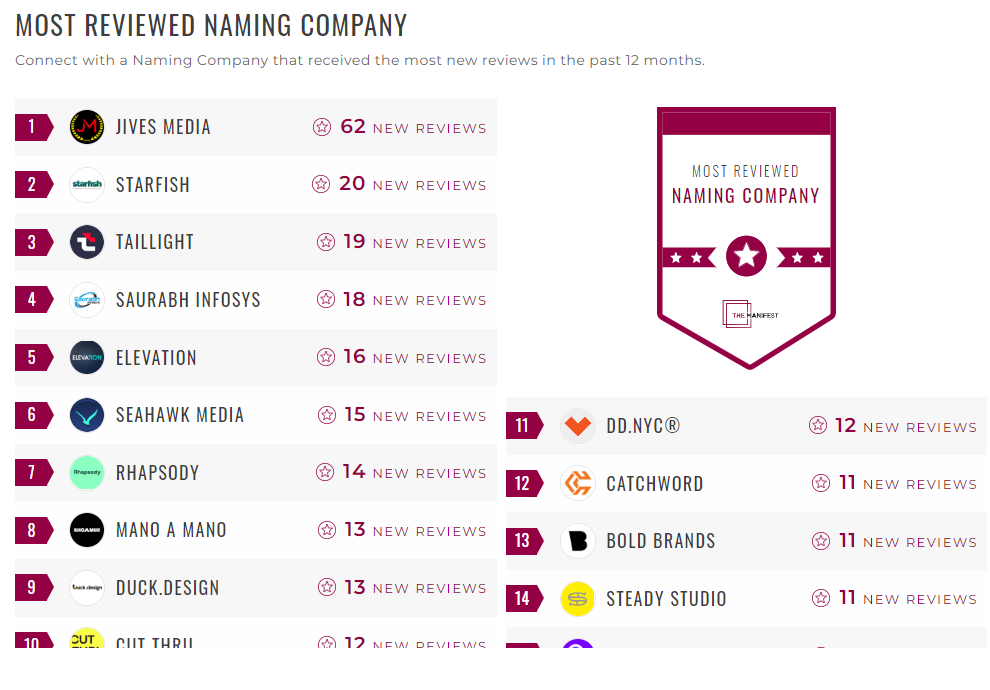
Task: Open Jives Media company name link
Action: coord(163,127)
